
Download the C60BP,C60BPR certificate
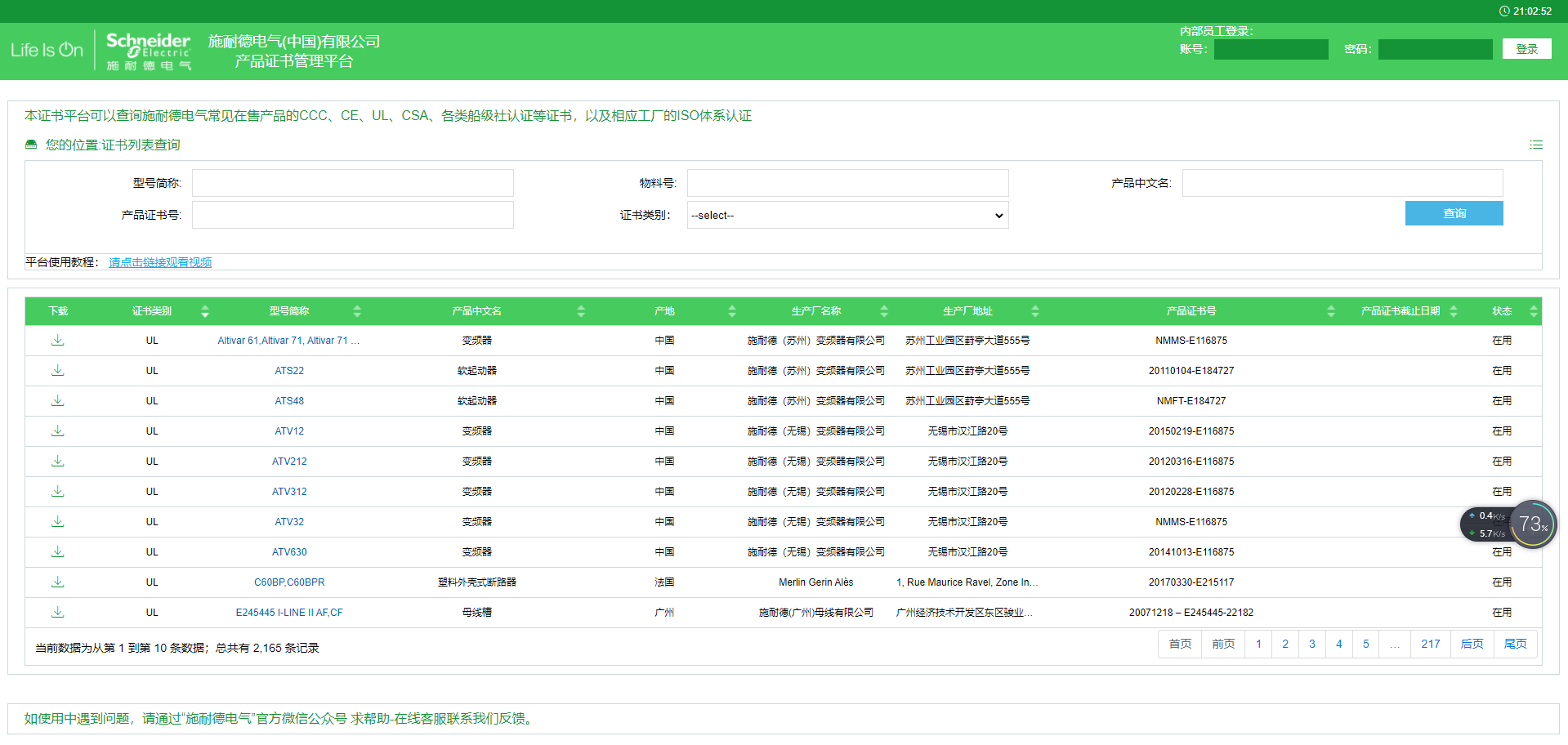(x=57, y=582)
